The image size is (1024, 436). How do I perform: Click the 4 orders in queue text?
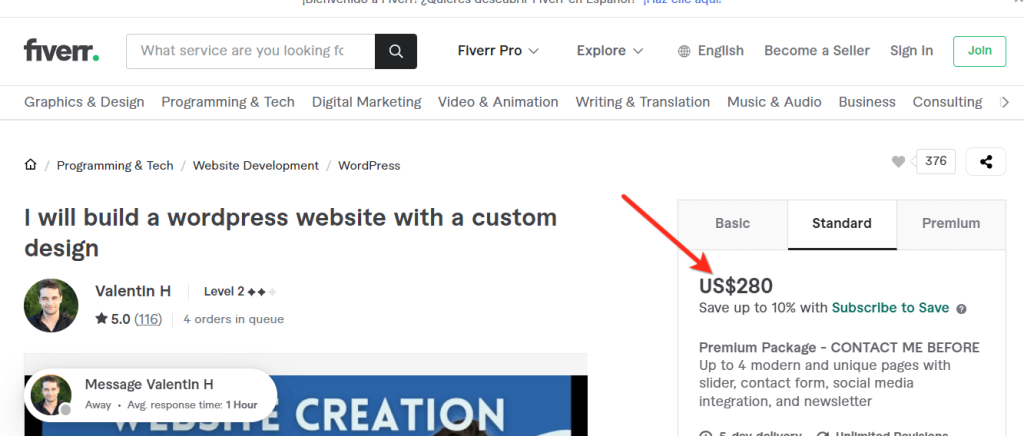(x=234, y=320)
